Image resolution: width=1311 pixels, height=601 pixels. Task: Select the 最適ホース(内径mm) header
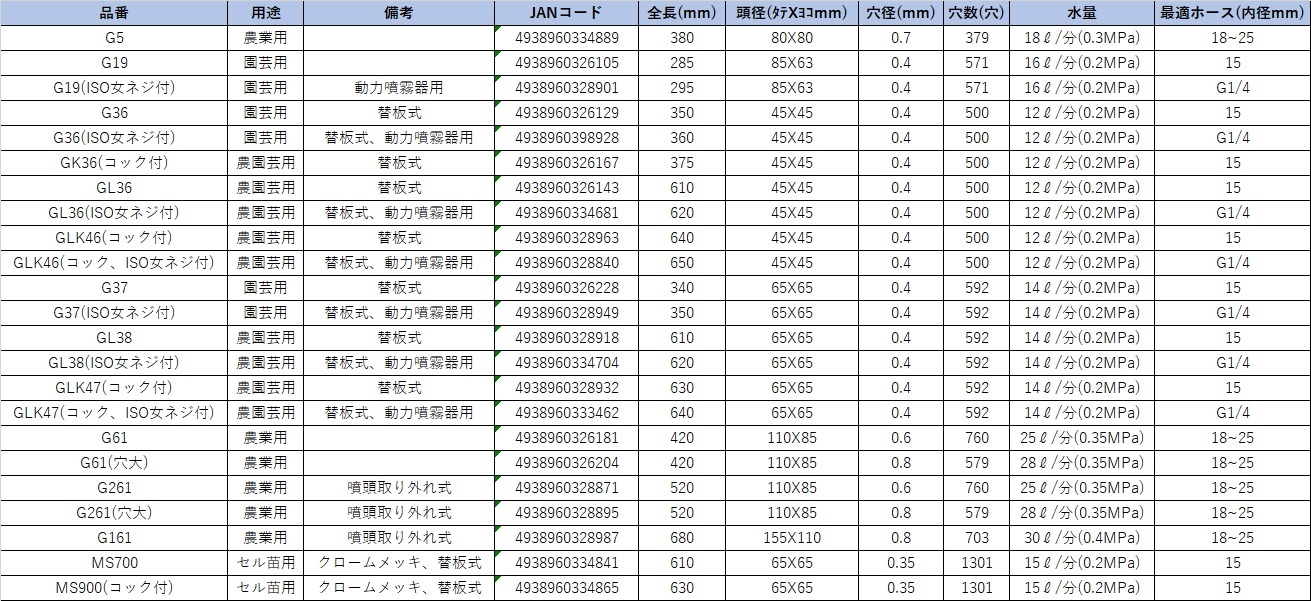pyautogui.click(x=1232, y=13)
